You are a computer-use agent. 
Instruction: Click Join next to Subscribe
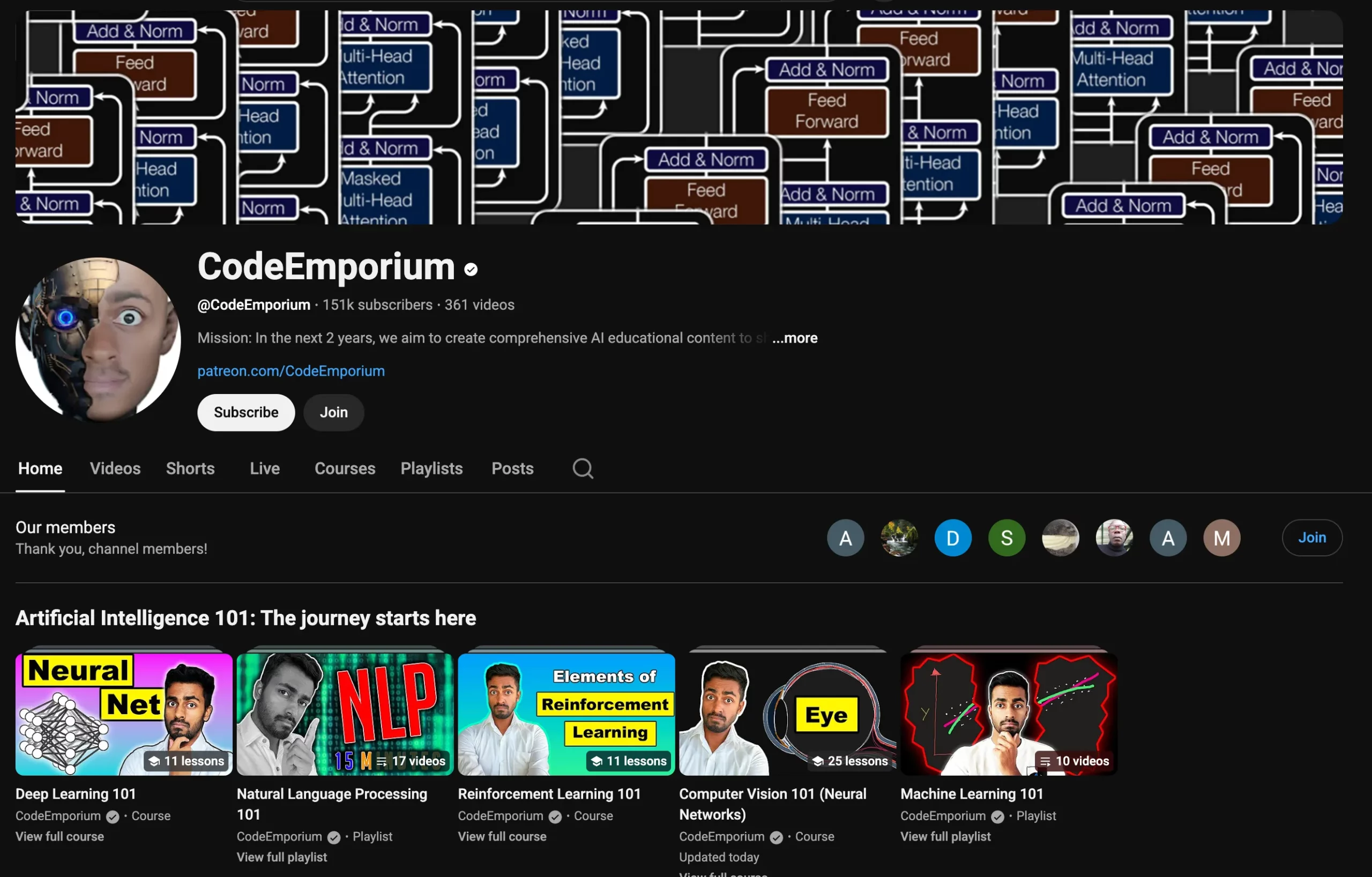click(x=333, y=412)
